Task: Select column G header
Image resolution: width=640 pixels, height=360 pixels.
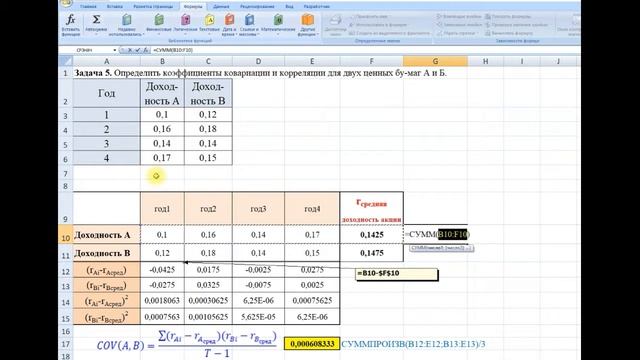Action: pyautogui.click(x=435, y=61)
